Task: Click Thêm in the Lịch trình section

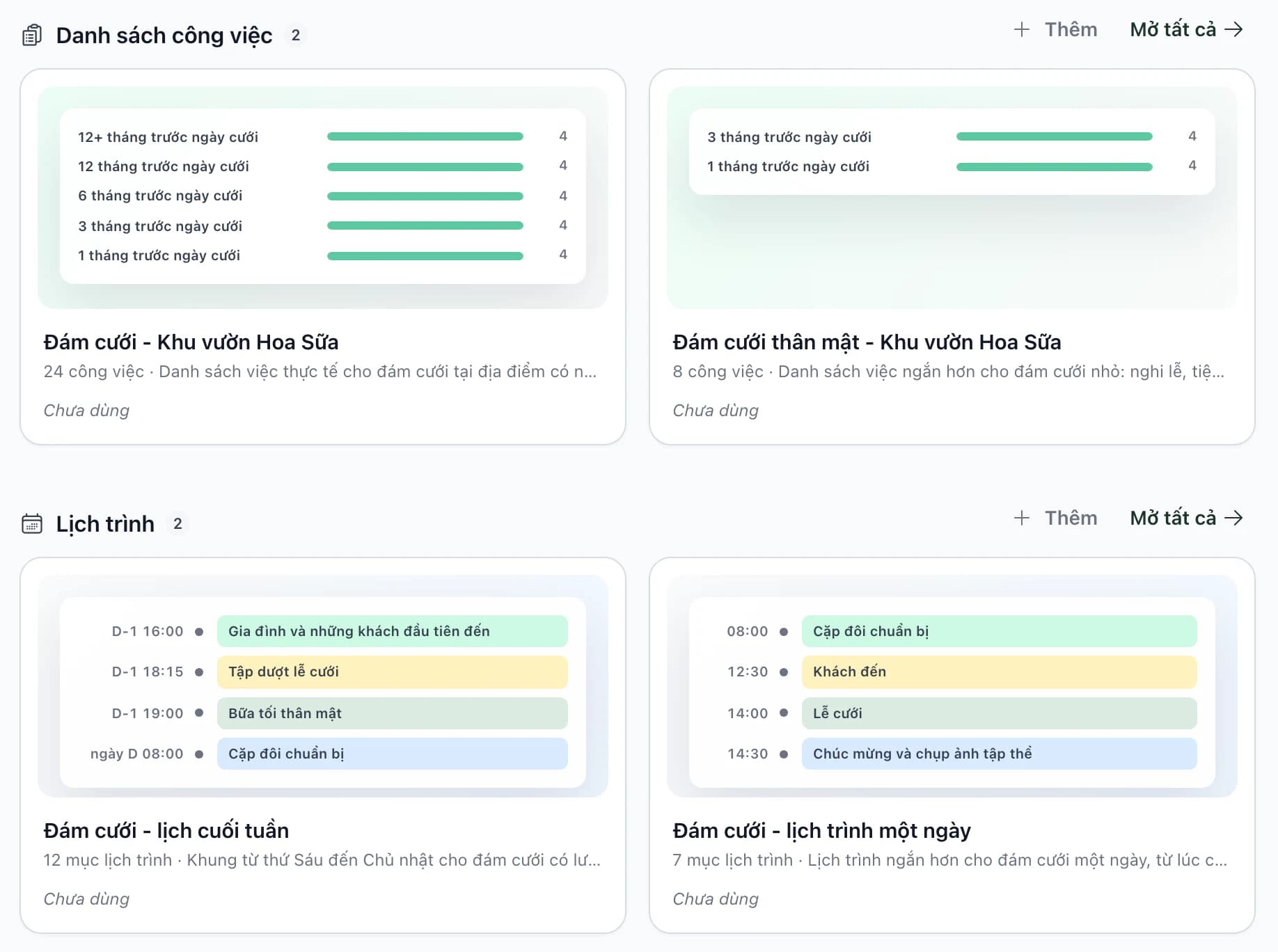Action: tap(1071, 518)
